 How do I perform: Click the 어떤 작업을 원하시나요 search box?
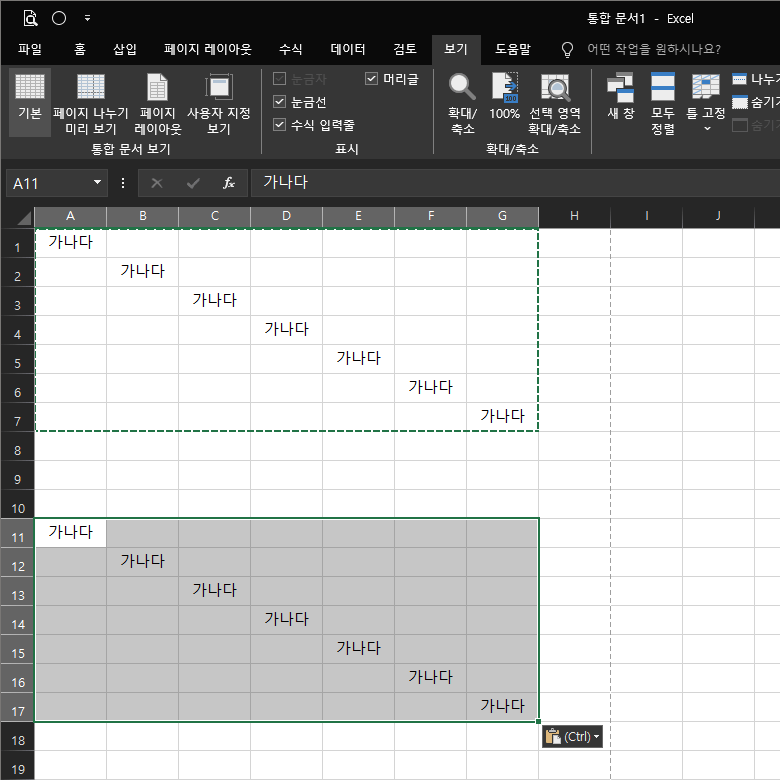coord(654,49)
